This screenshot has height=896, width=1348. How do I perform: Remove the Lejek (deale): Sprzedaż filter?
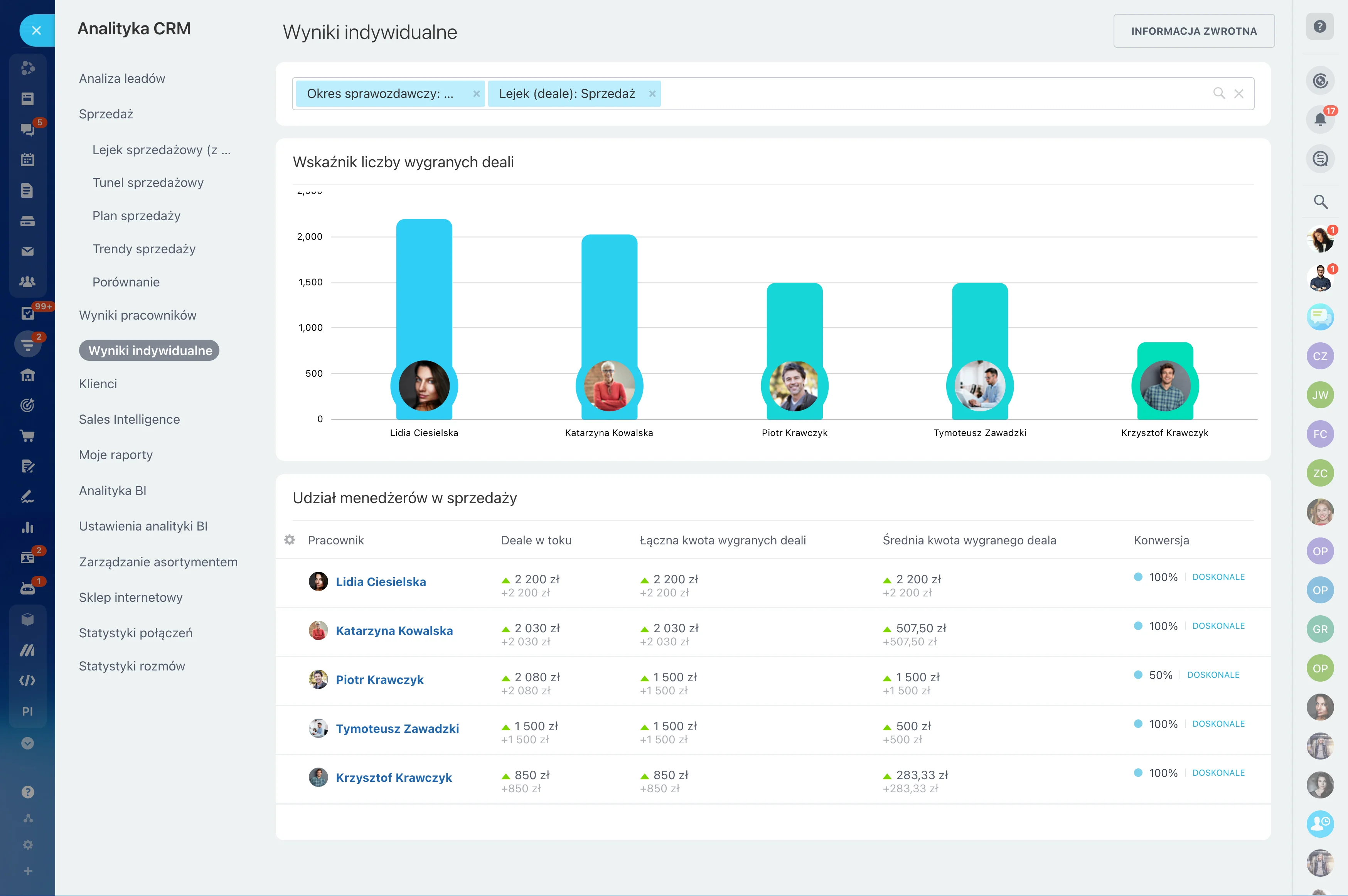[x=652, y=94]
